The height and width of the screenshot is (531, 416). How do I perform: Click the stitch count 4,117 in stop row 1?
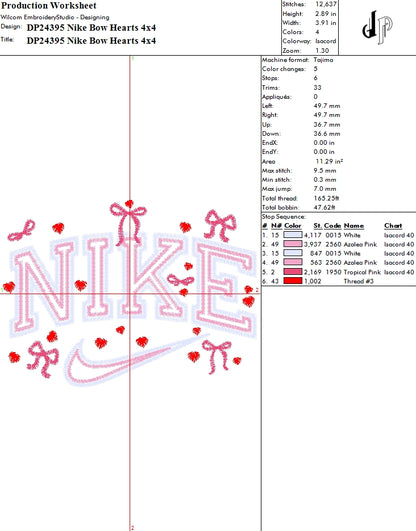tap(312, 235)
